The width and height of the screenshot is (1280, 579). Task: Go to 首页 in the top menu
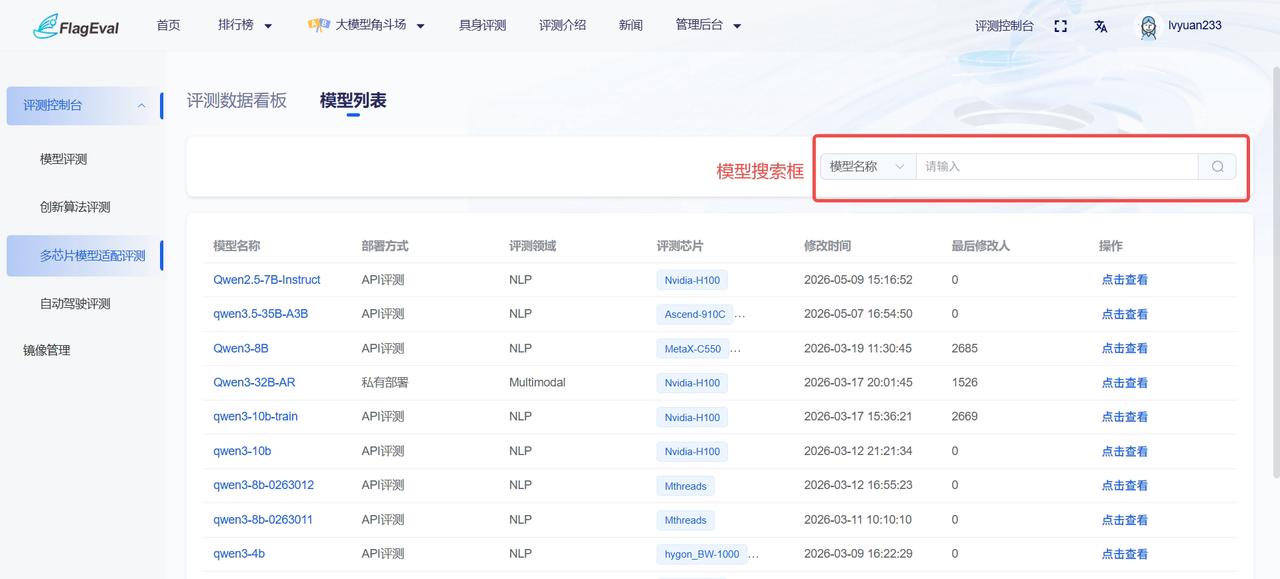pyautogui.click(x=168, y=26)
